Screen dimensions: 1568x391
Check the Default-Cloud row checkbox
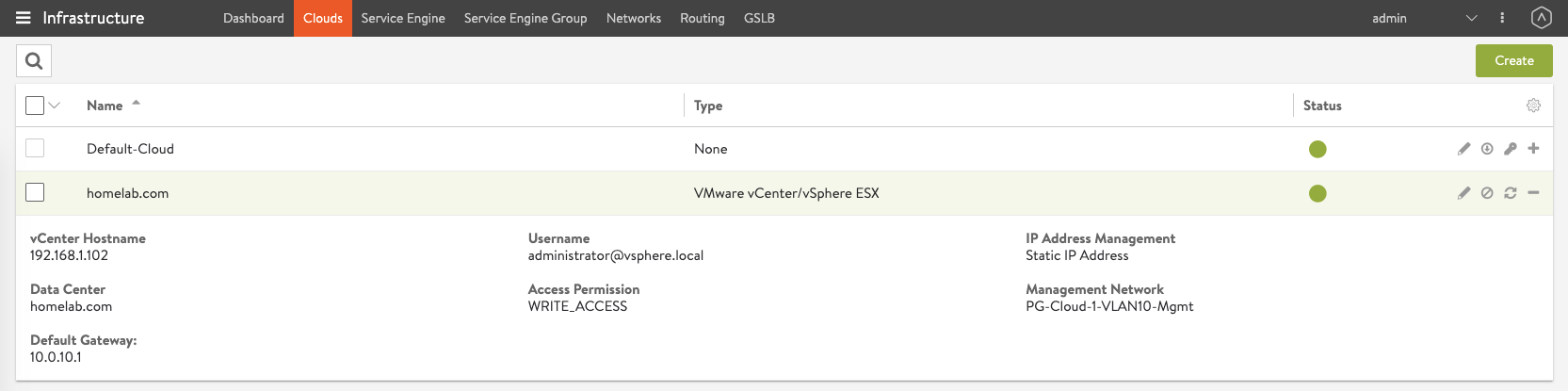tap(35, 149)
